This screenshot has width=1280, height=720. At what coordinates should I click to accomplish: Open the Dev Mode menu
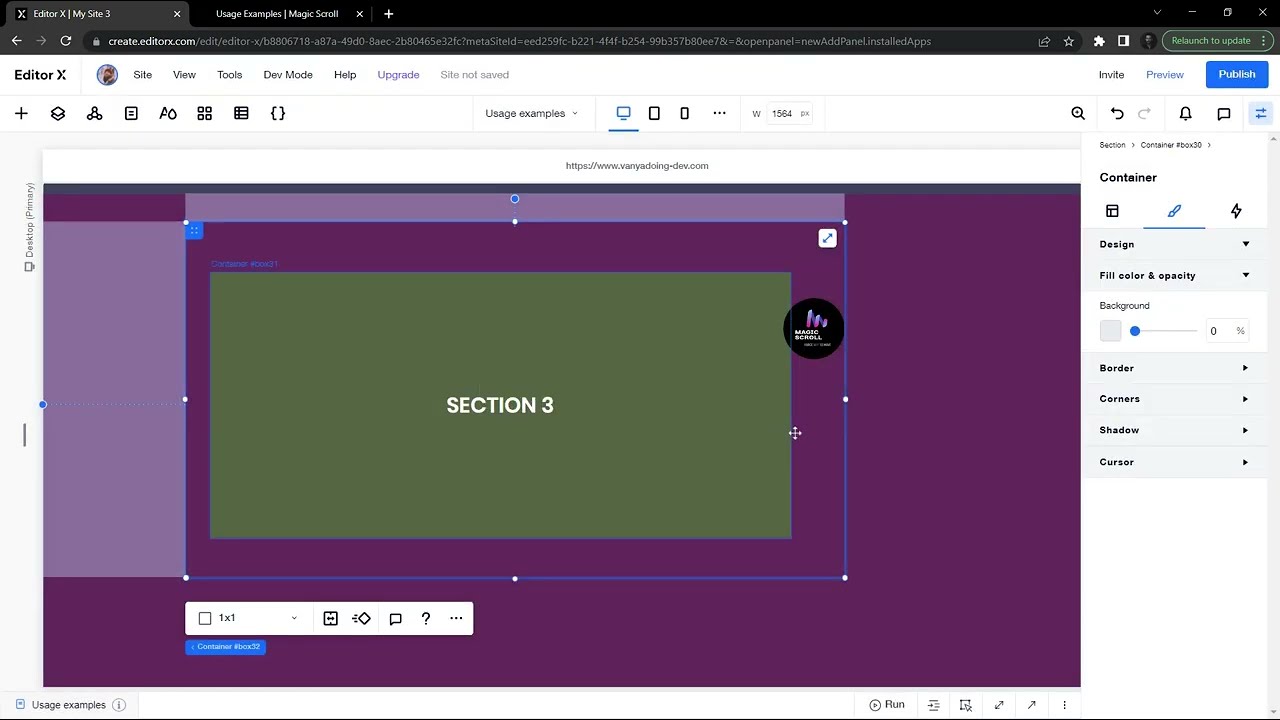pos(288,75)
